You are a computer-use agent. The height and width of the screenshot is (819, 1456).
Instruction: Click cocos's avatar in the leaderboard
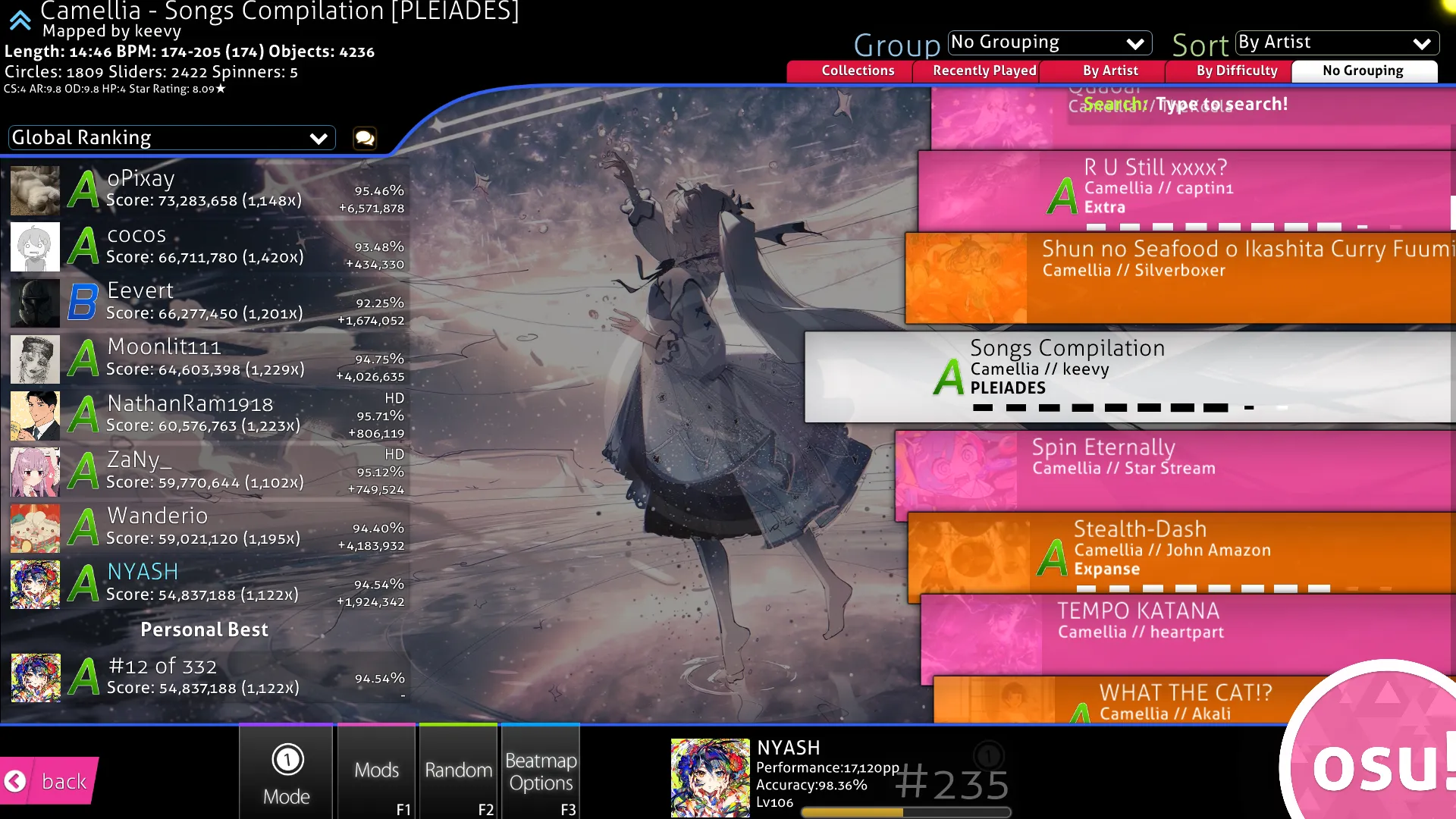[35, 246]
